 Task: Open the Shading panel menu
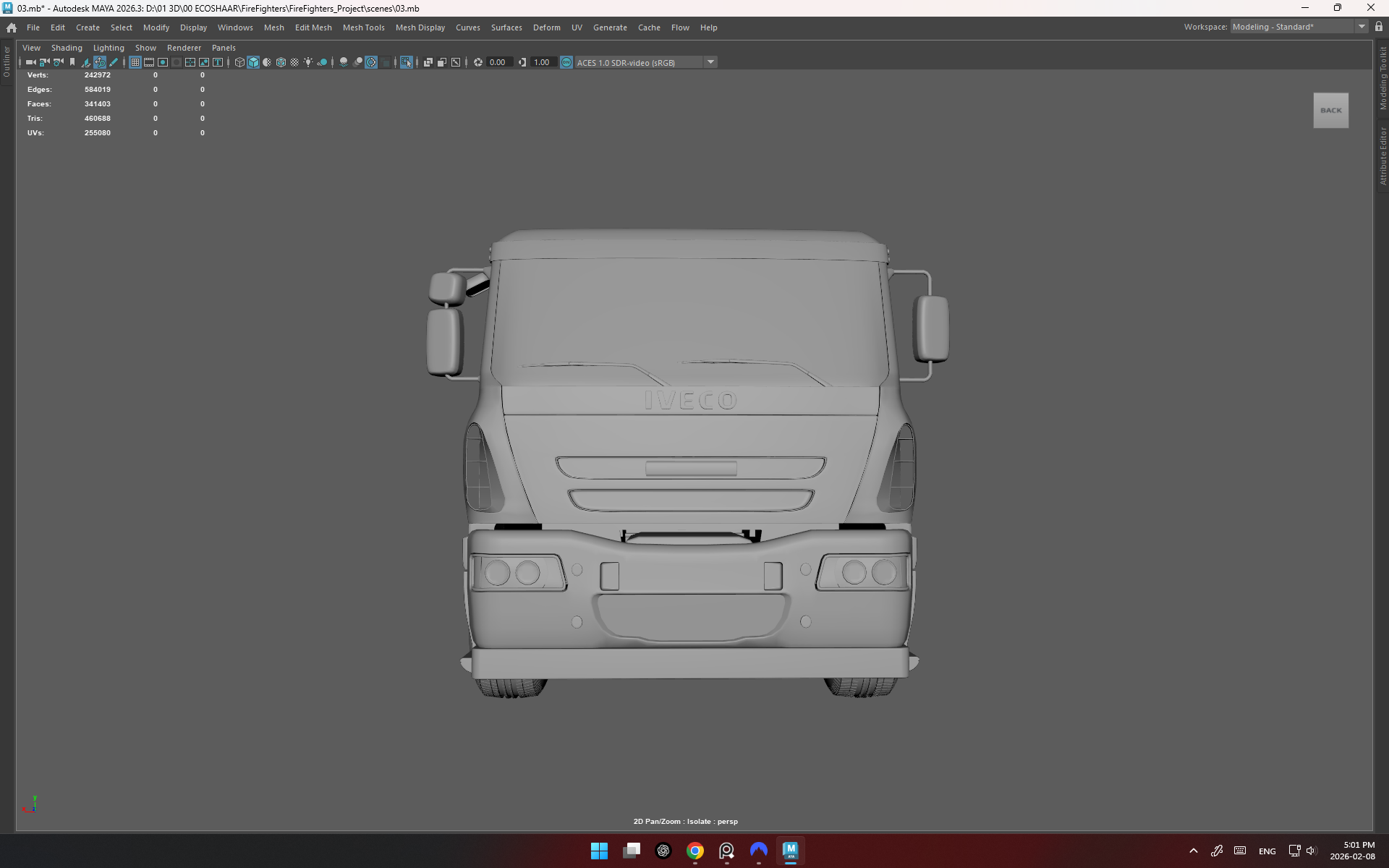pos(67,48)
